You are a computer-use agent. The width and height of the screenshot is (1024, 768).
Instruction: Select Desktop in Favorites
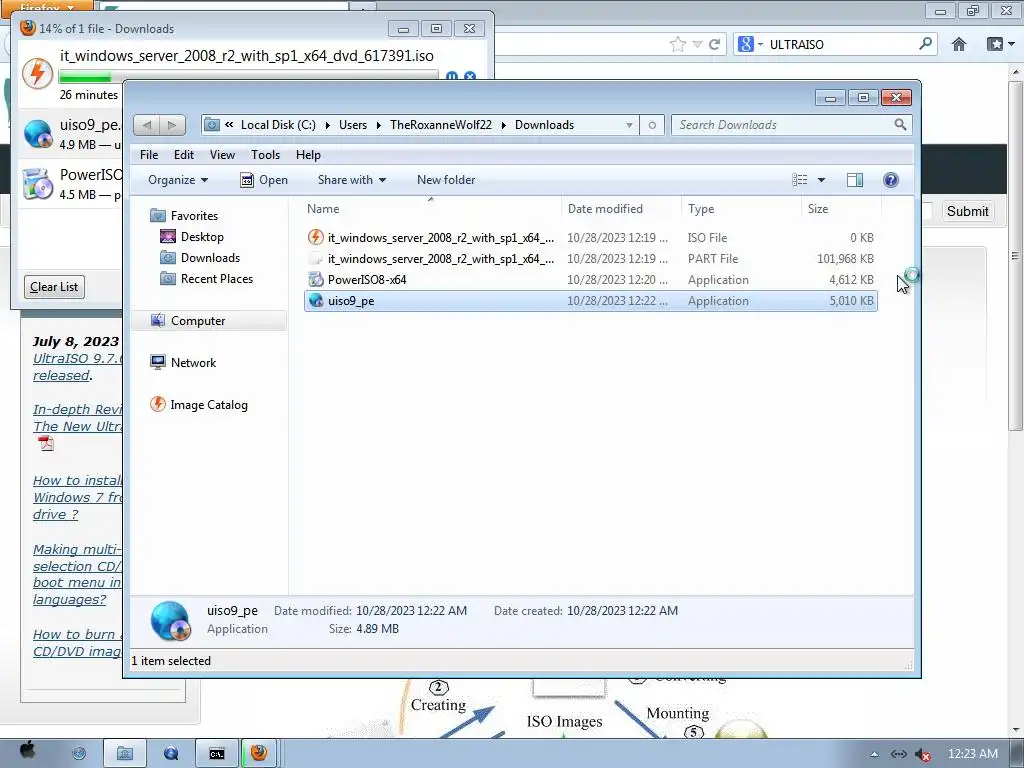(x=202, y=236)
